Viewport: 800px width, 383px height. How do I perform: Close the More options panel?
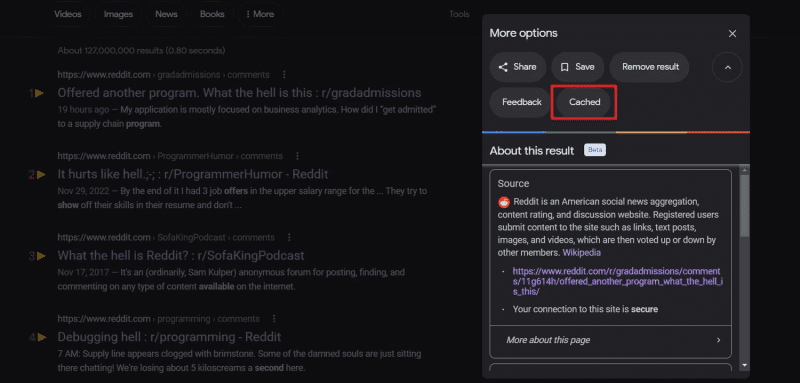click(732, 34)
